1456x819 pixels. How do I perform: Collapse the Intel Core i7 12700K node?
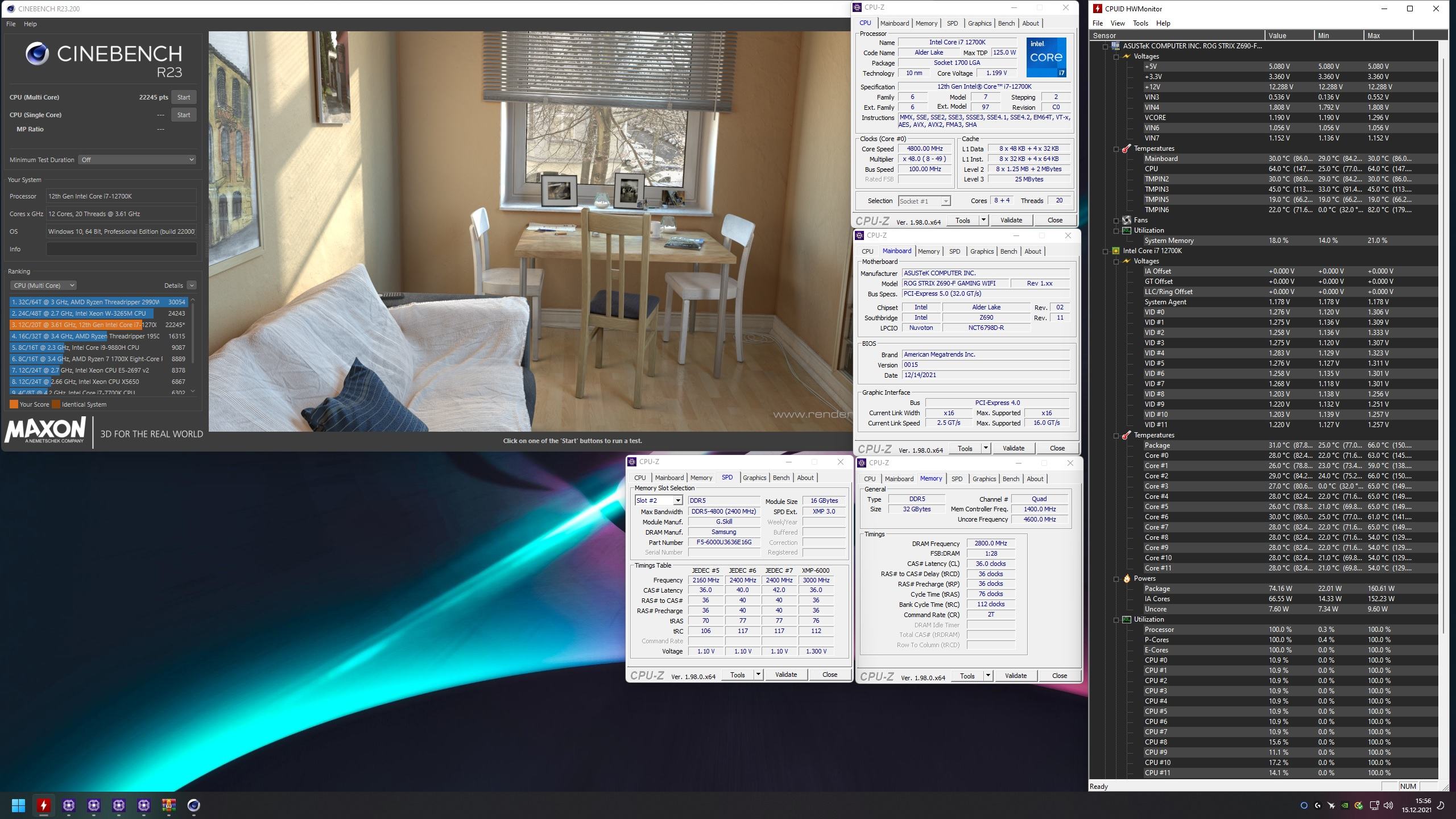(x=1106, y=251)
